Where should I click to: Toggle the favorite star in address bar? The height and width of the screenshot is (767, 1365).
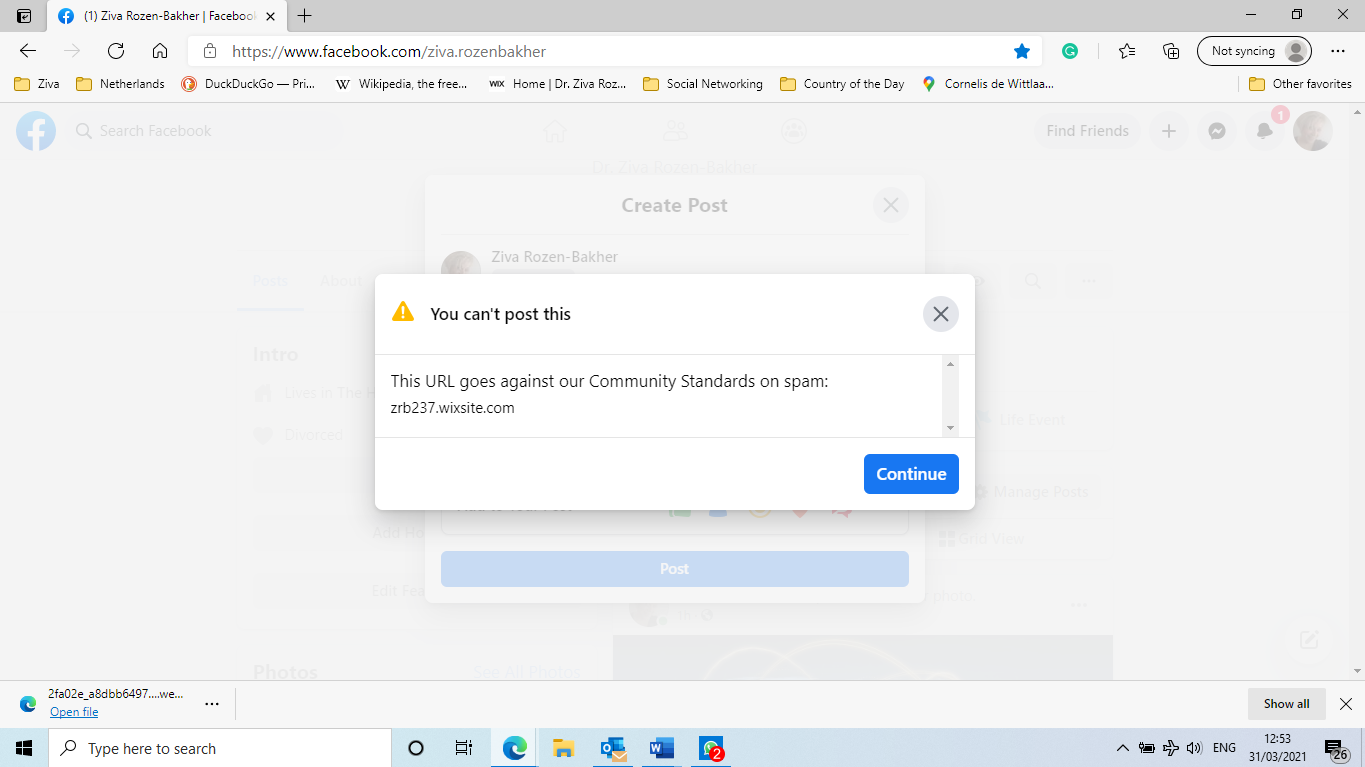(1021, 51)
